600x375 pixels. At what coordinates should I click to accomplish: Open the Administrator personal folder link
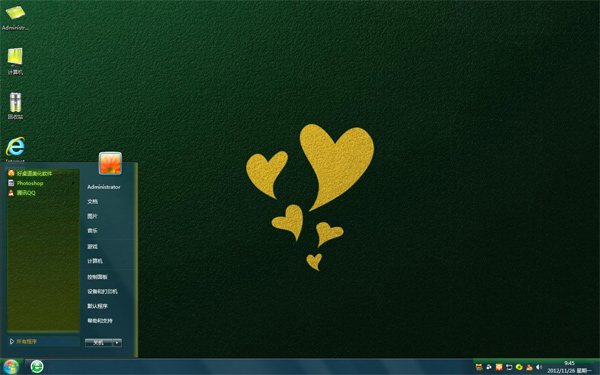[104, 187]
